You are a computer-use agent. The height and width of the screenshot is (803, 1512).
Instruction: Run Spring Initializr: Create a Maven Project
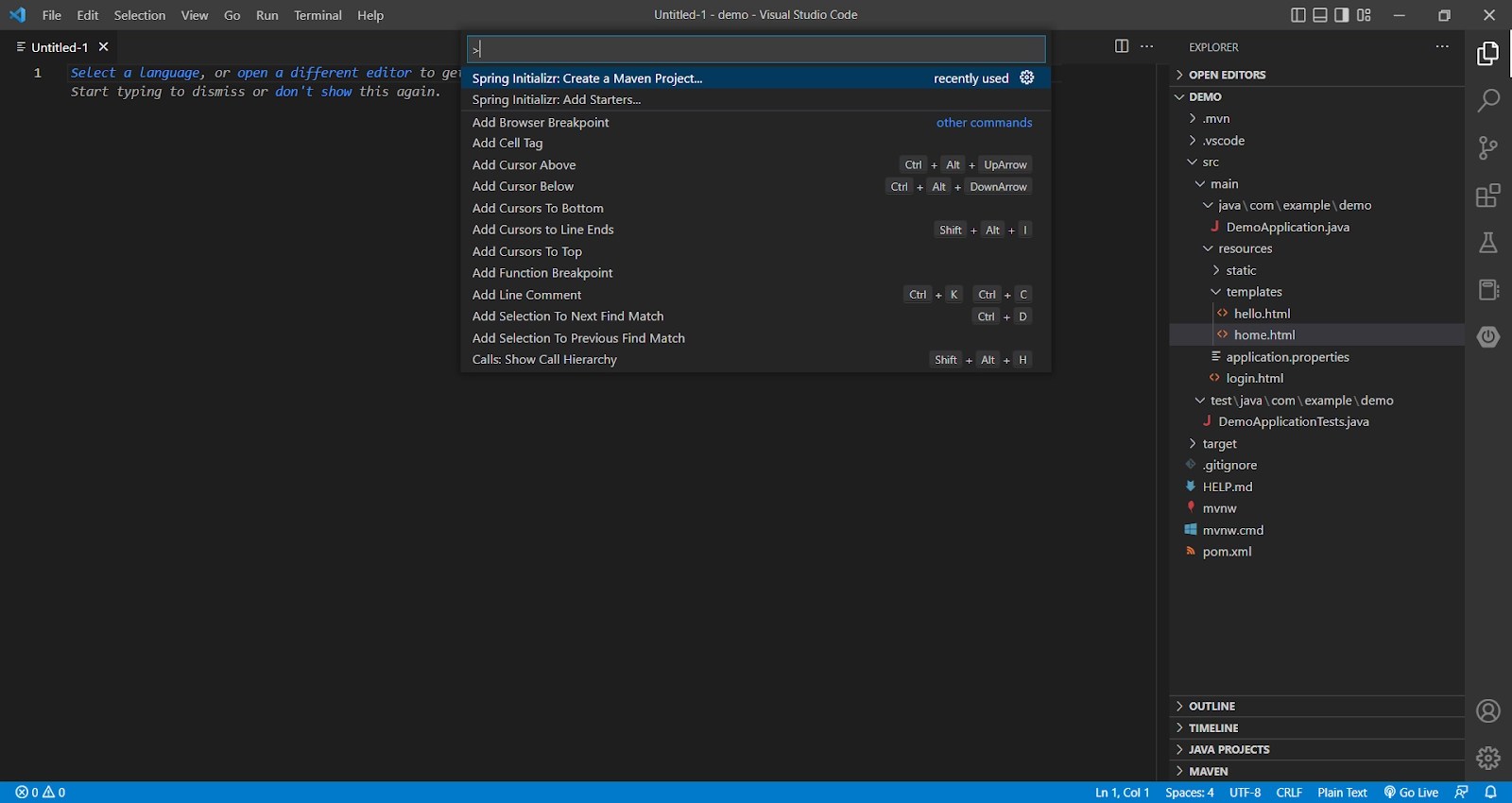(756, 78)
